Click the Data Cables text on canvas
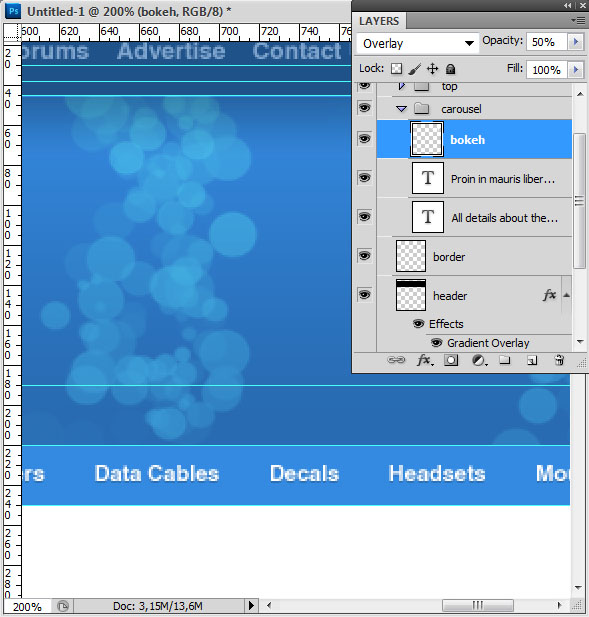589x617 pixels. click(157, 473)
